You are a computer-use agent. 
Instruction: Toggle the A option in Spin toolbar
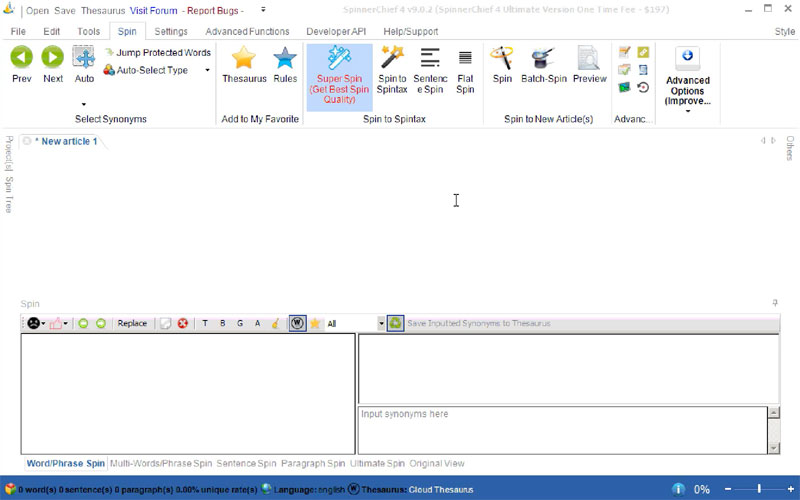257,323
